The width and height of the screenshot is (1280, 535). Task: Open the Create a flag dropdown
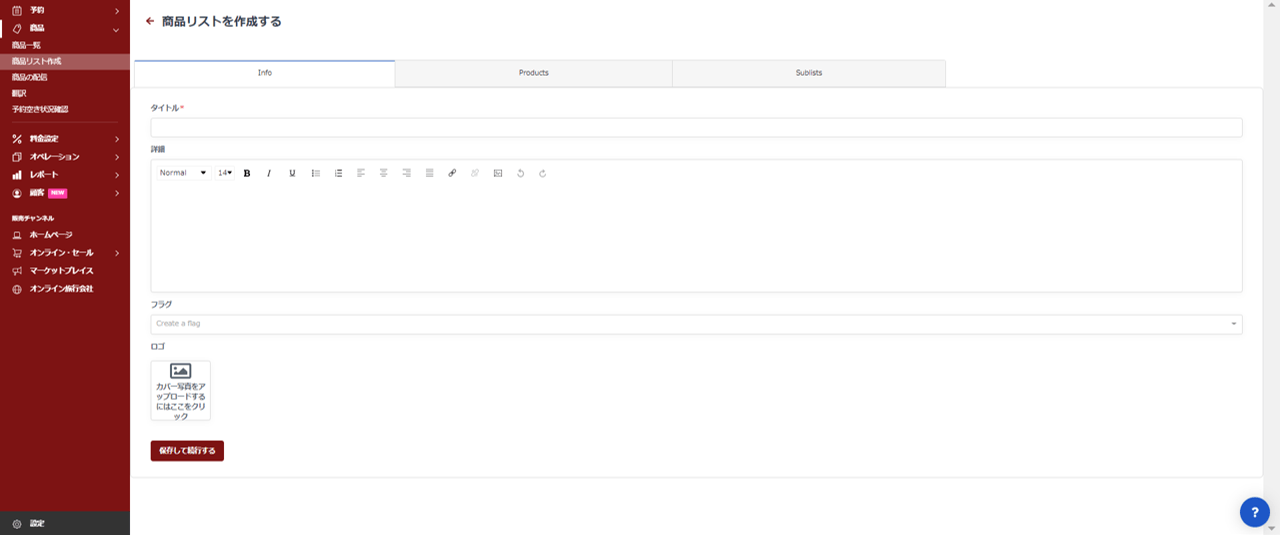(x=696, y=324)
